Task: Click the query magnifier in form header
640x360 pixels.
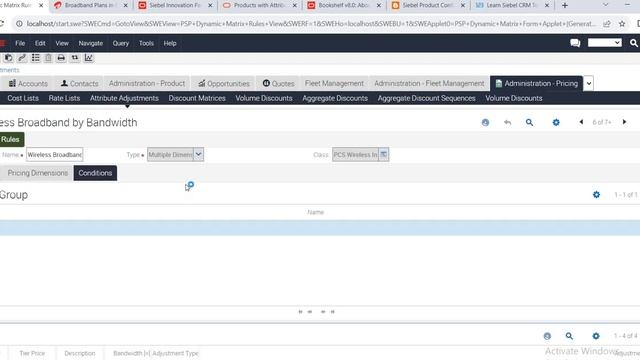Action: point(529,122)
